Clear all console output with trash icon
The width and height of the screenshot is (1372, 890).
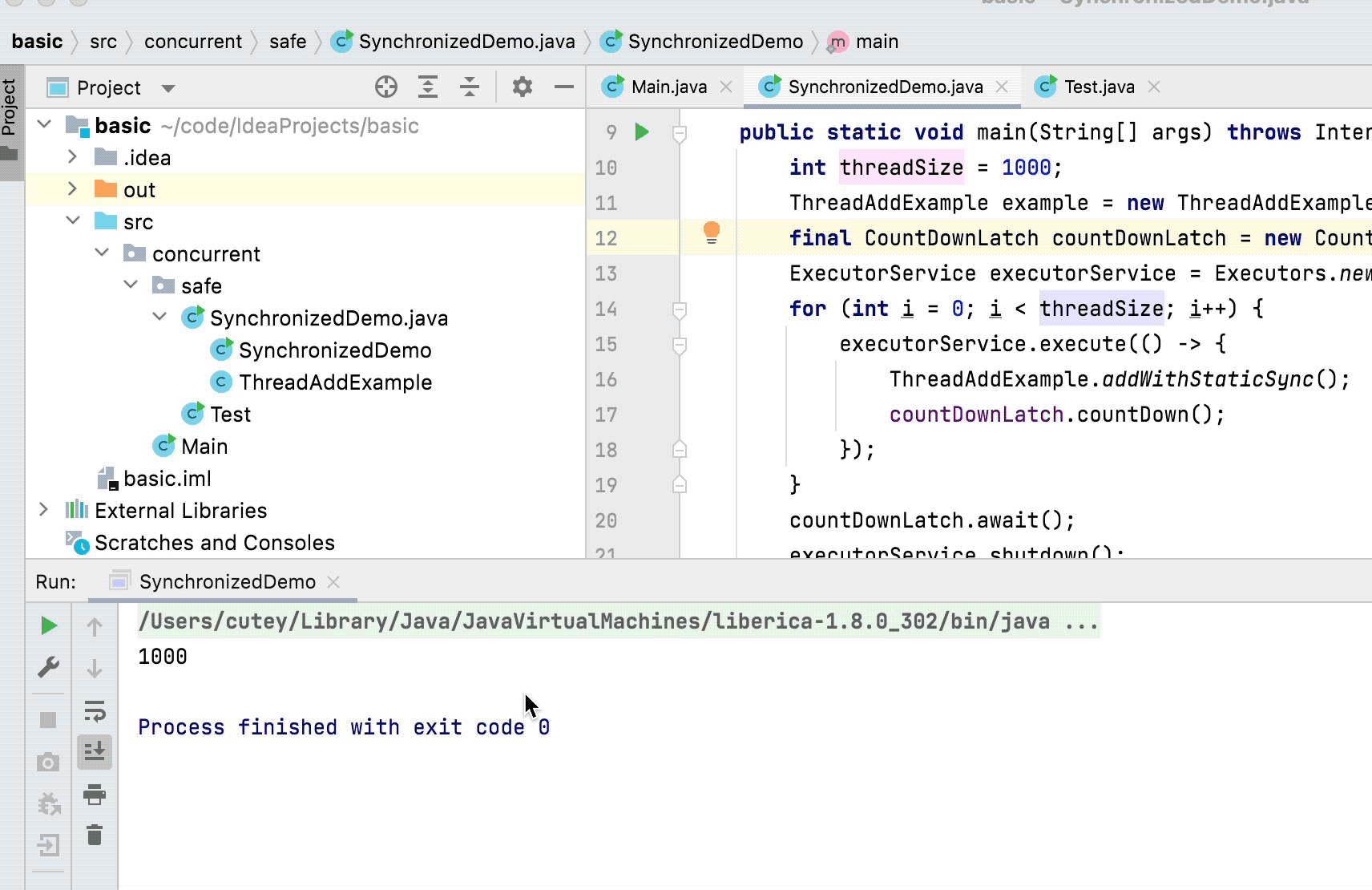(x=95, y=835)
